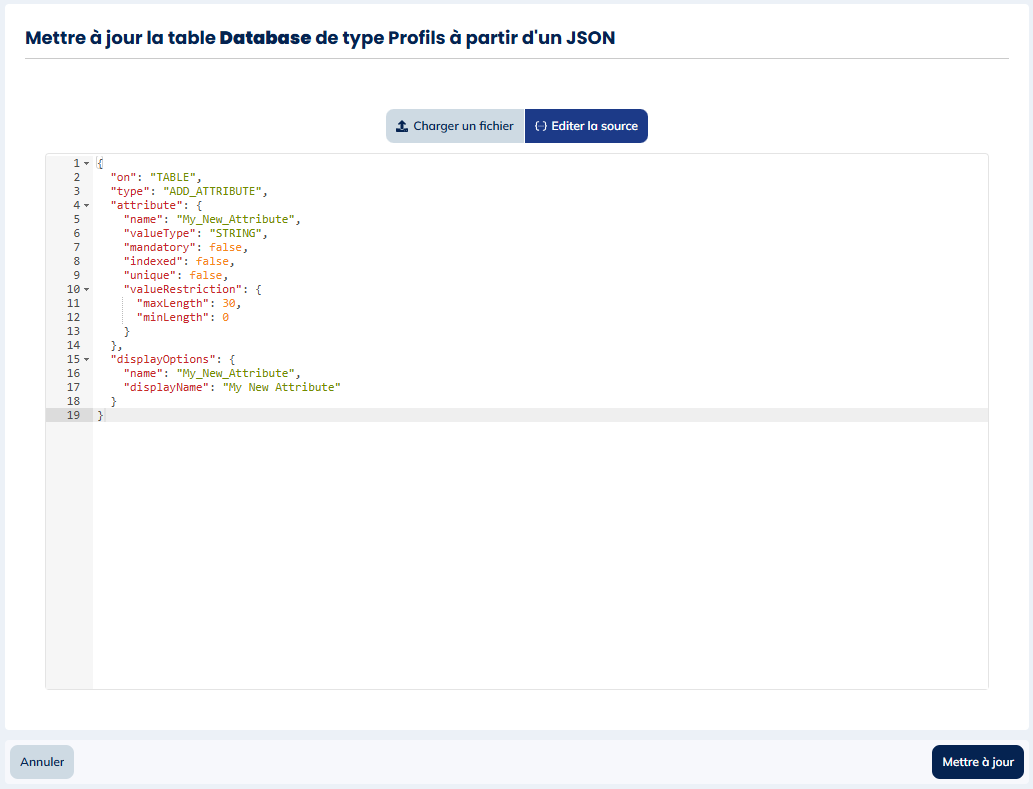
Task: Click the minLength value 0
Action: click(x=225, y=317)
